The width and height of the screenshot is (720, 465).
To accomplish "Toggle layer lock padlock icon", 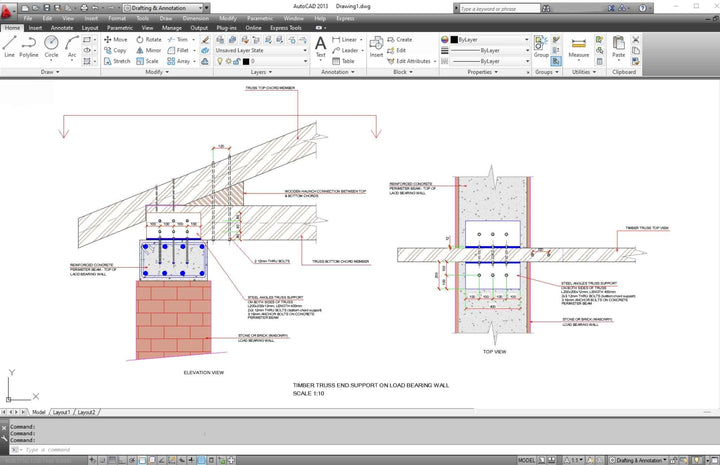I will (x=236, y=61).
